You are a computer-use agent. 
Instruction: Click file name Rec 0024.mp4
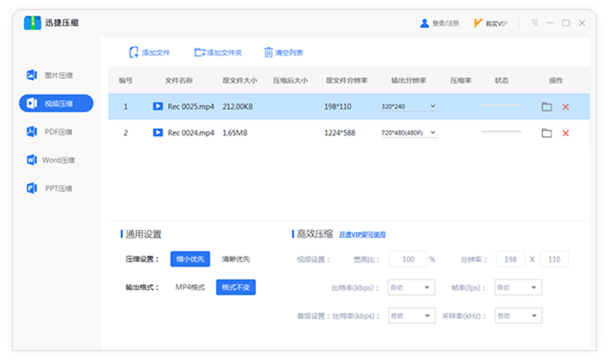(191, 133)
